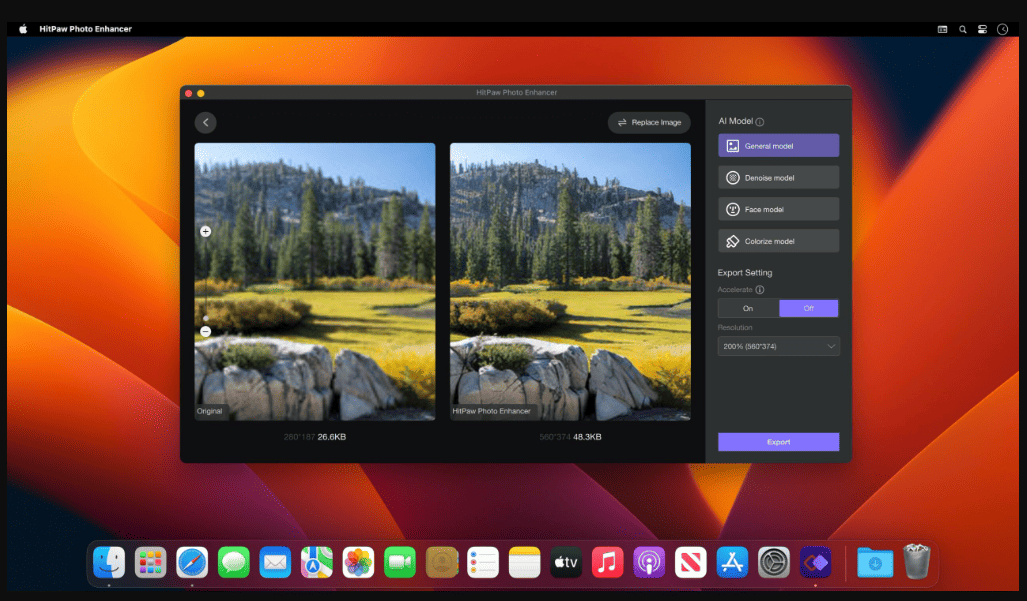Open the HitPaw Photo Enhancer menu bar item

(85, 29)
